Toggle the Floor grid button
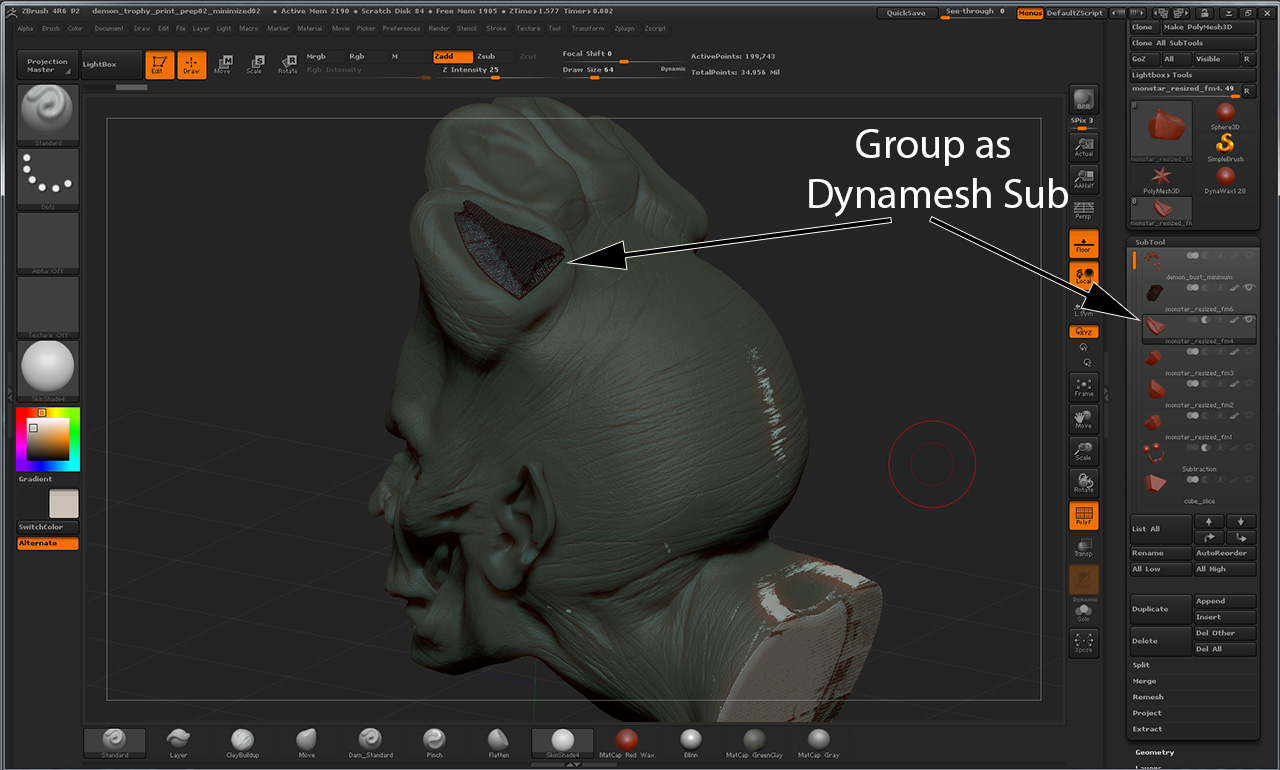The image size is (1280, 770). click(x=1083, y=243)
